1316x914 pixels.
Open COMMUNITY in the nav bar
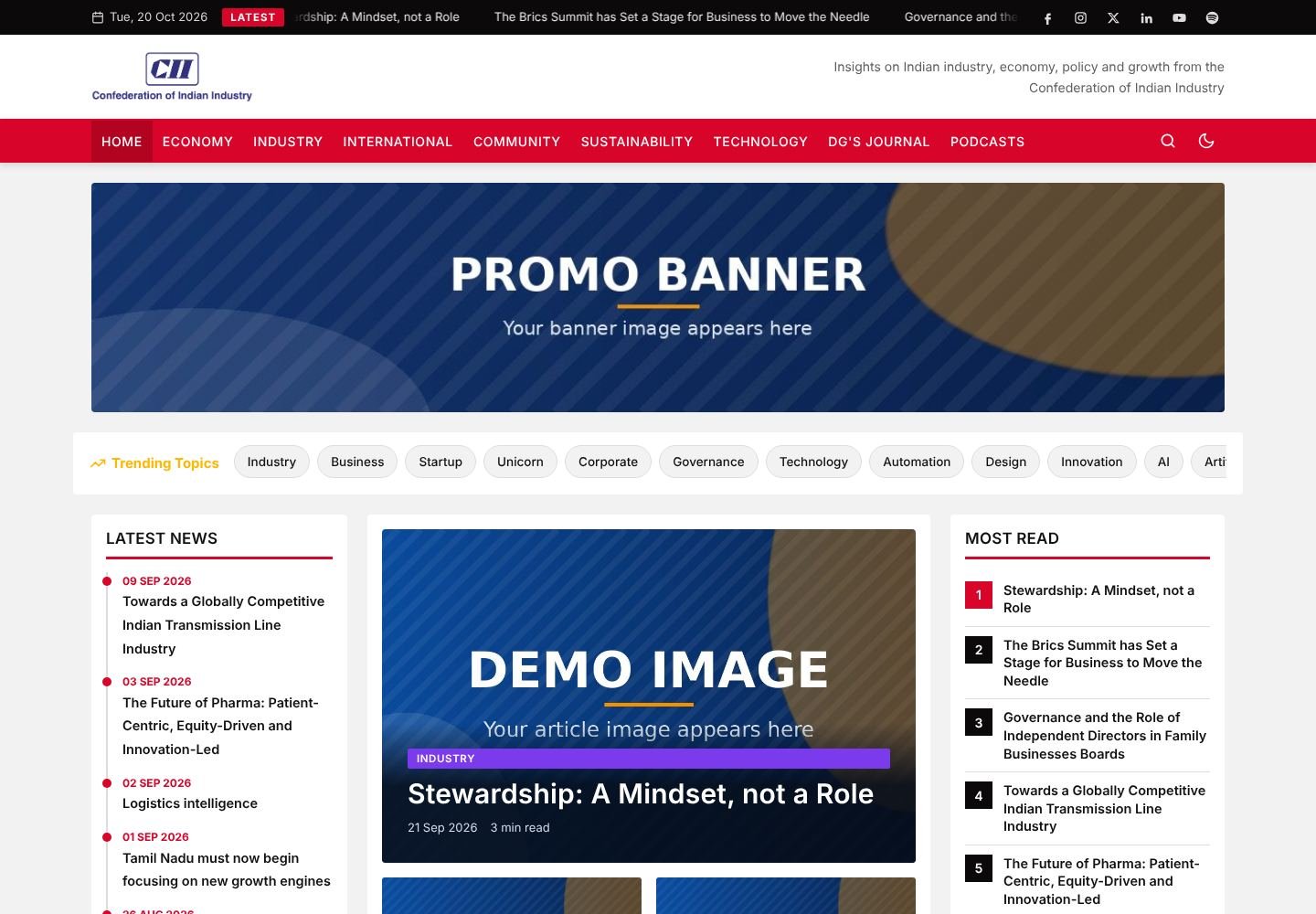point(516,142)
